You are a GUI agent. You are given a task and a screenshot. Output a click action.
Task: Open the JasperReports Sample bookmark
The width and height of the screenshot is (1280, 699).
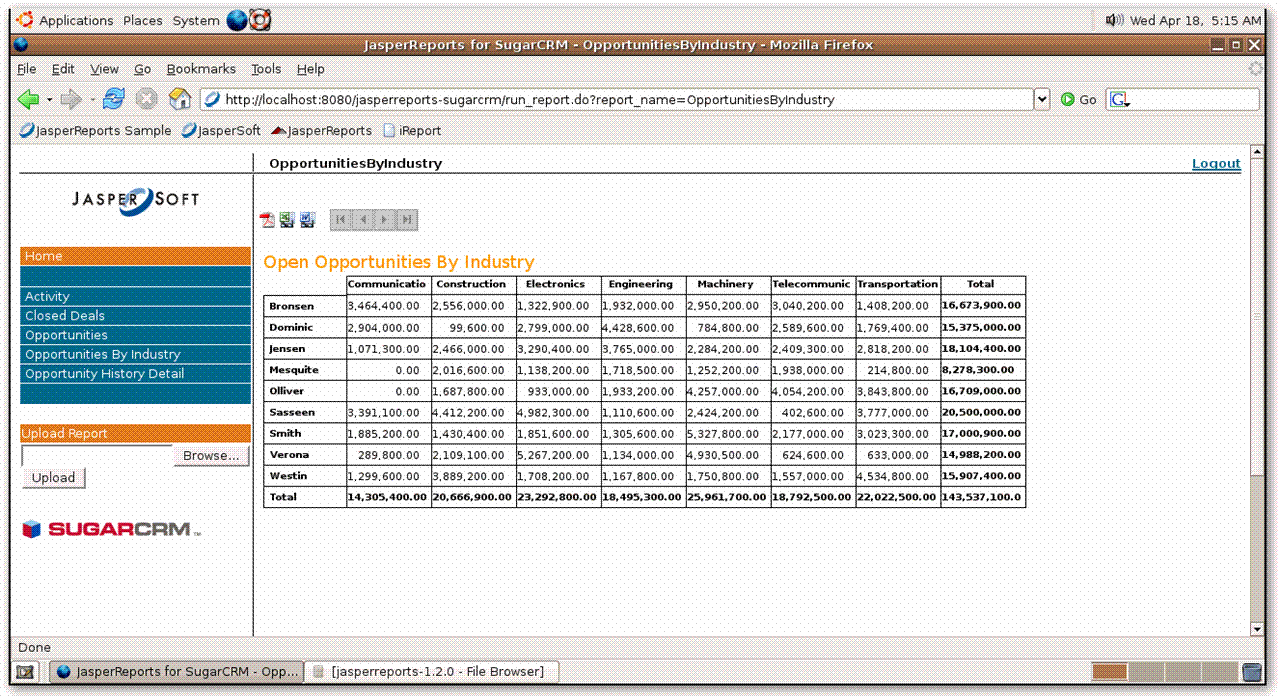click(x=95, y=130)
